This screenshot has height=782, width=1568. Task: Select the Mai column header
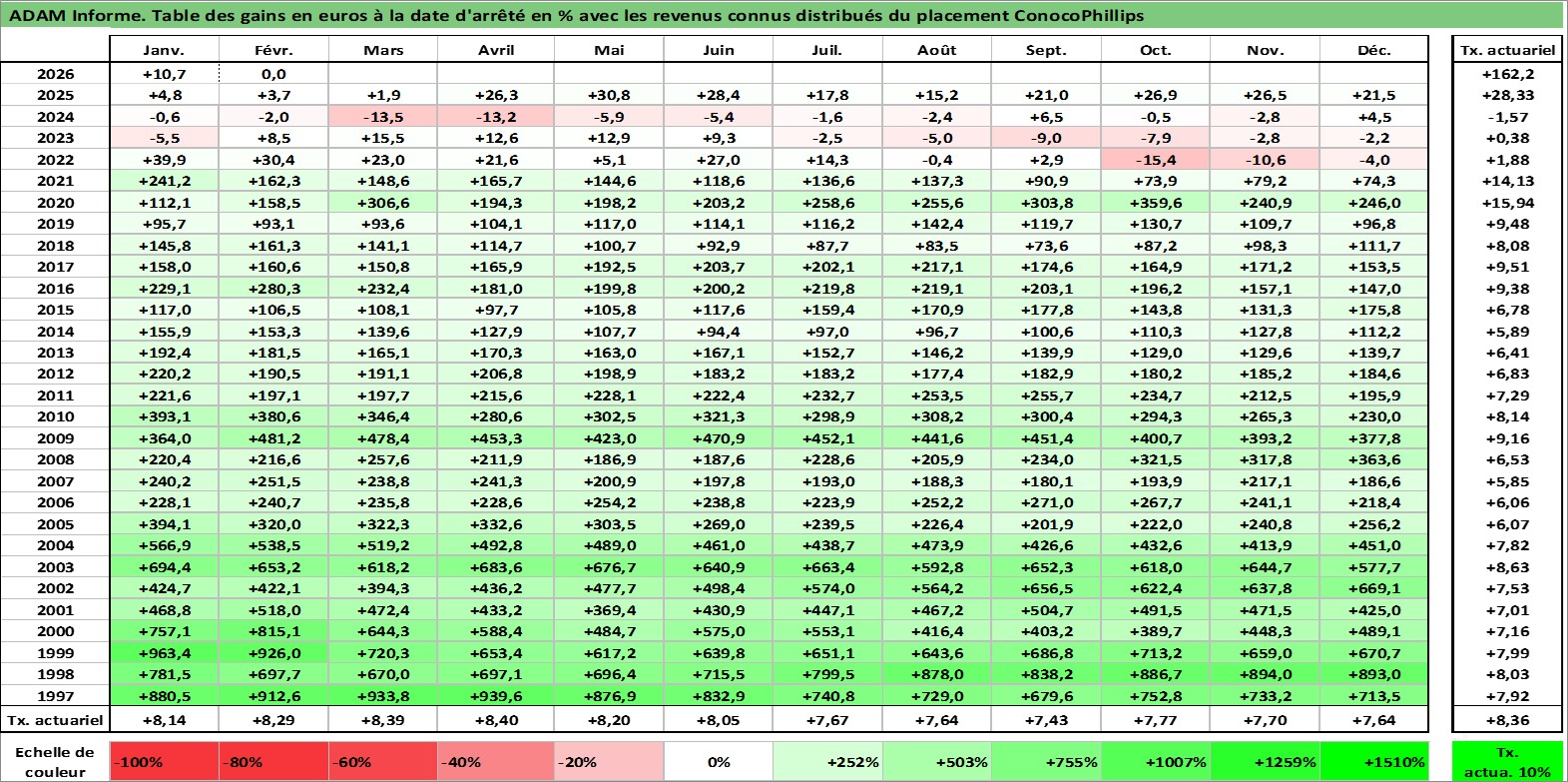(x=609, y=50)
